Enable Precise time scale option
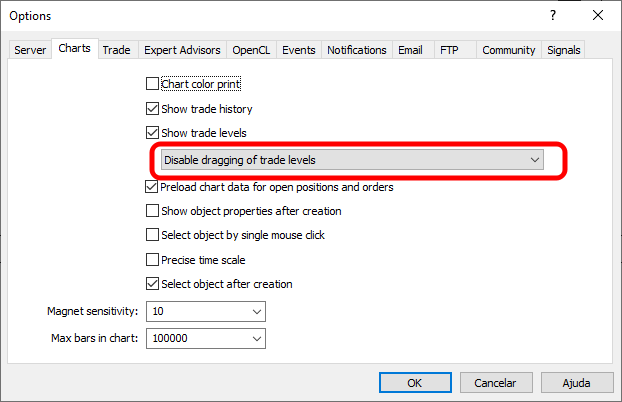 tap(152, 260)
